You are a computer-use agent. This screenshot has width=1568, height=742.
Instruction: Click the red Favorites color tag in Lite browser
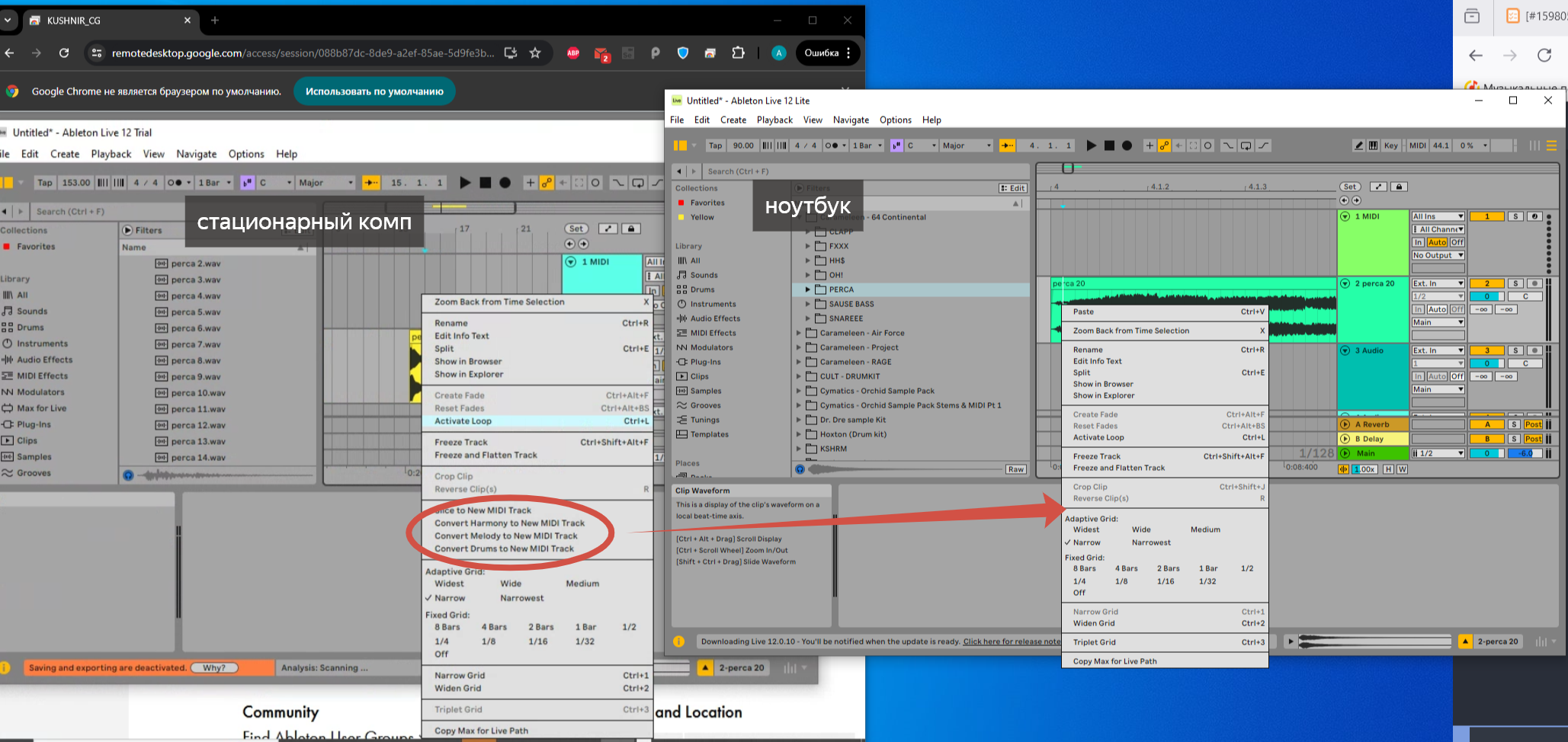tap(681, 203)
